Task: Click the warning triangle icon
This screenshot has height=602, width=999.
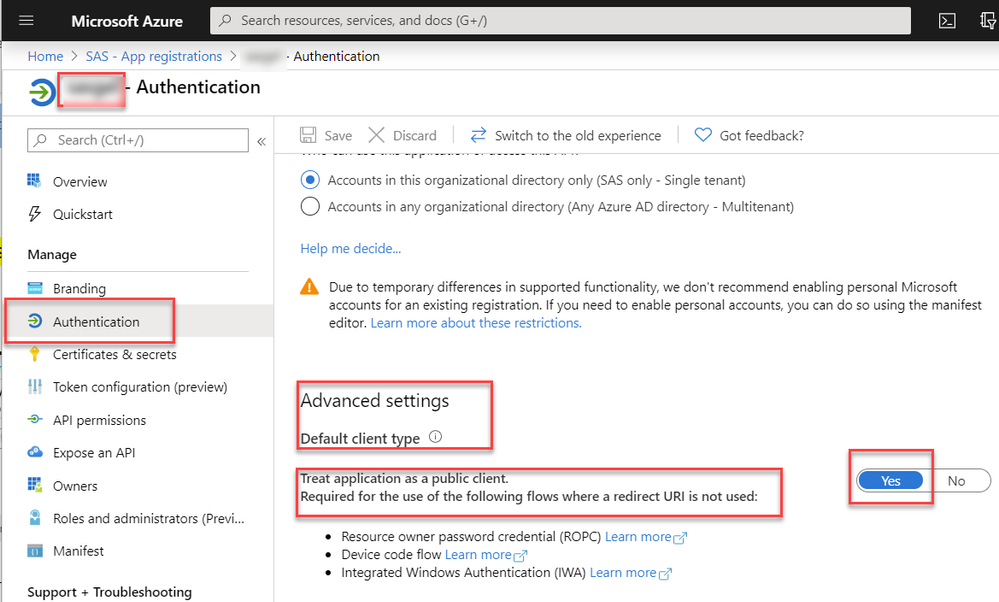Action: click(x=310, y=288)
